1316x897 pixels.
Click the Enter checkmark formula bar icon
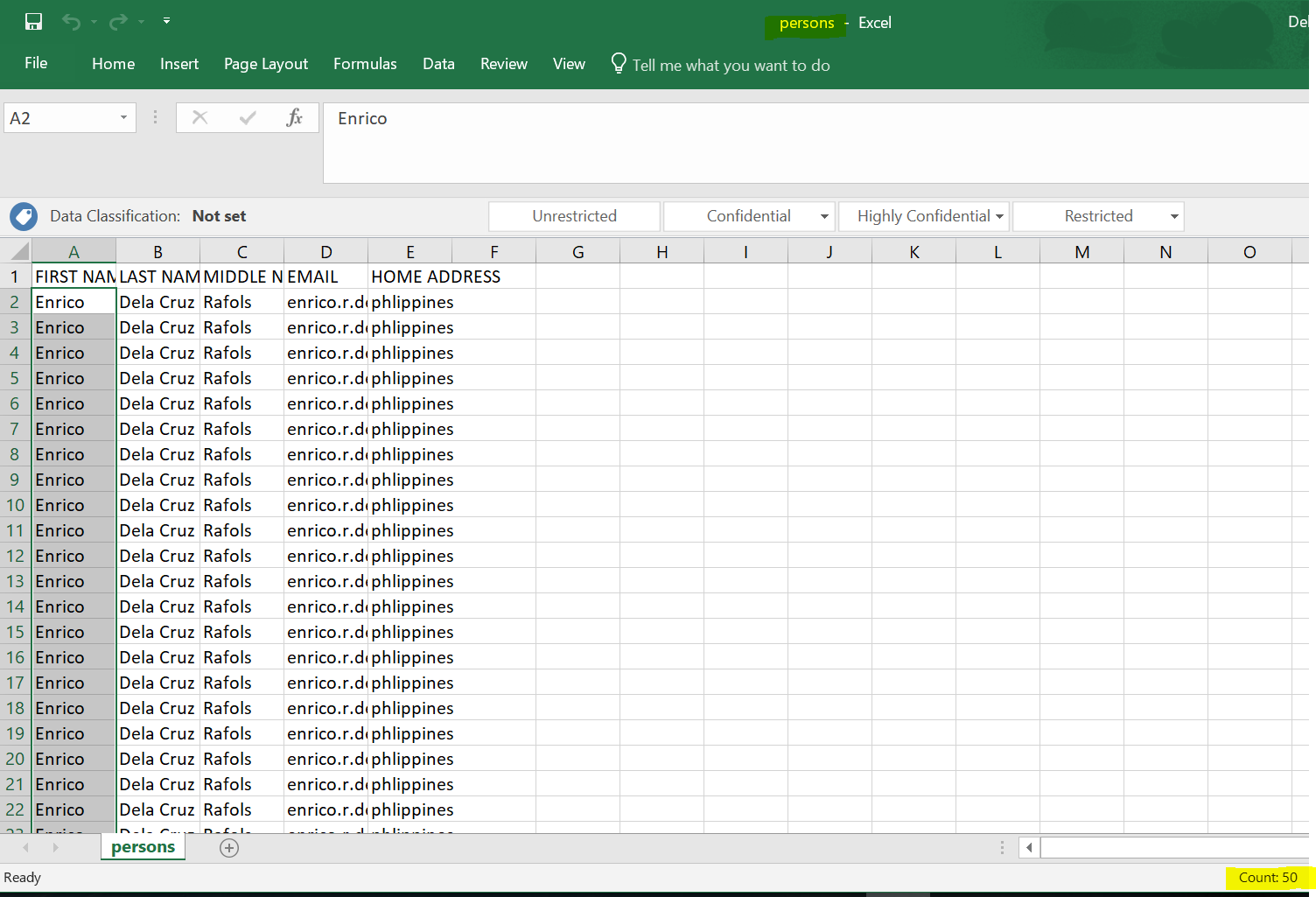pyautogui.click(x=248, y=118)
